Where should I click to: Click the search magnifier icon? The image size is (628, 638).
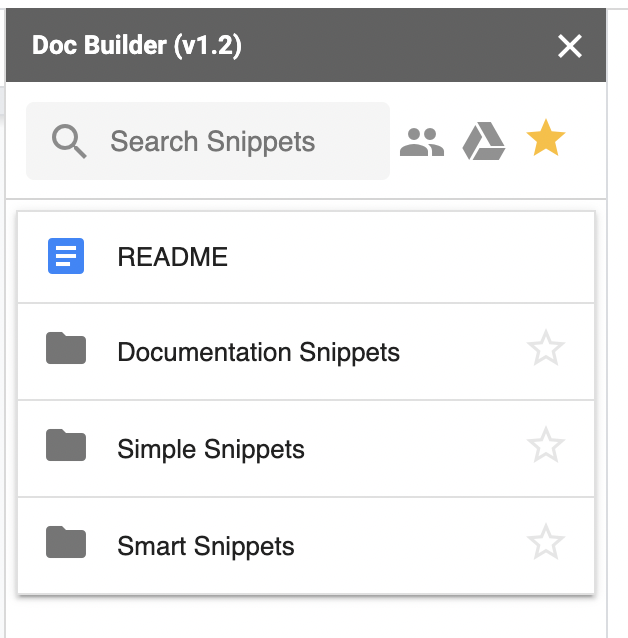(69, 141)
